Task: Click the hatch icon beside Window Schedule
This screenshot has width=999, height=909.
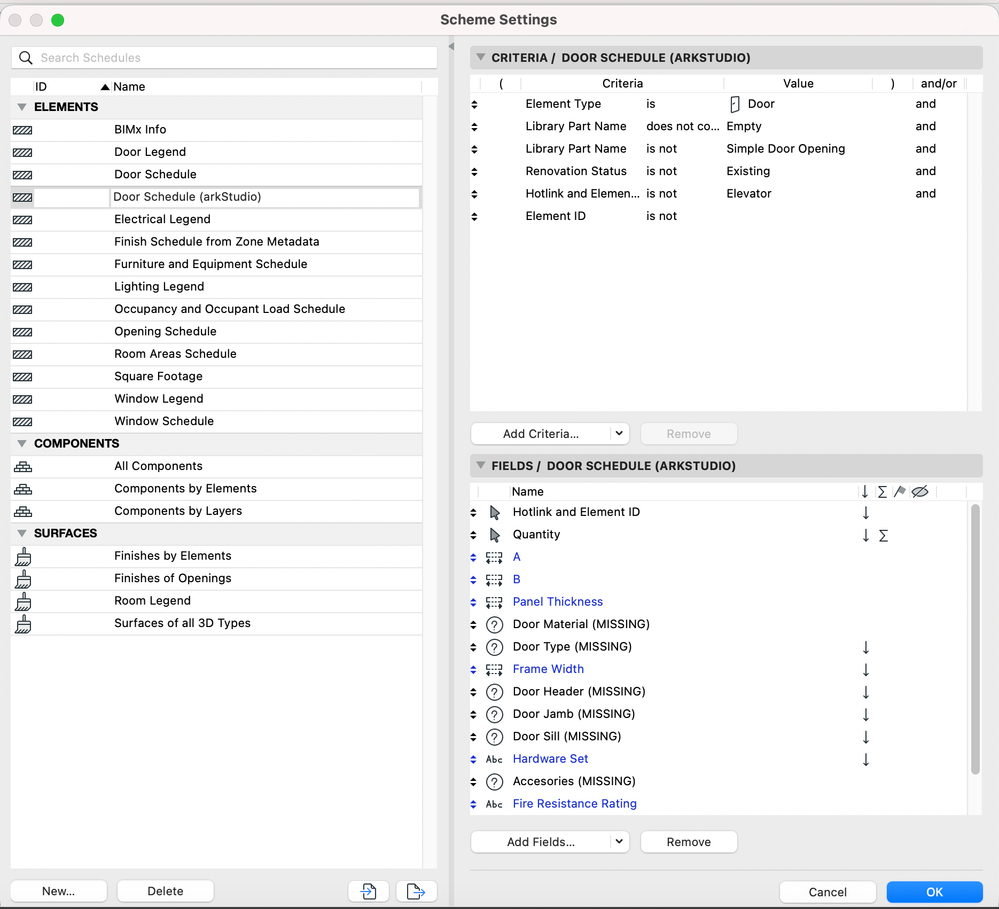Action: click(23, 422)
